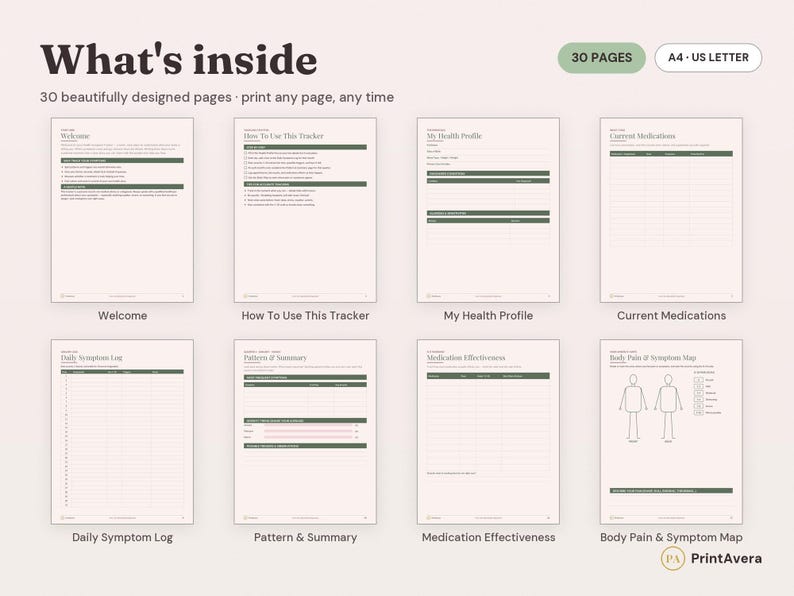Click the "Welcome" caption label
794x596 pixels.
click(123, 315)
